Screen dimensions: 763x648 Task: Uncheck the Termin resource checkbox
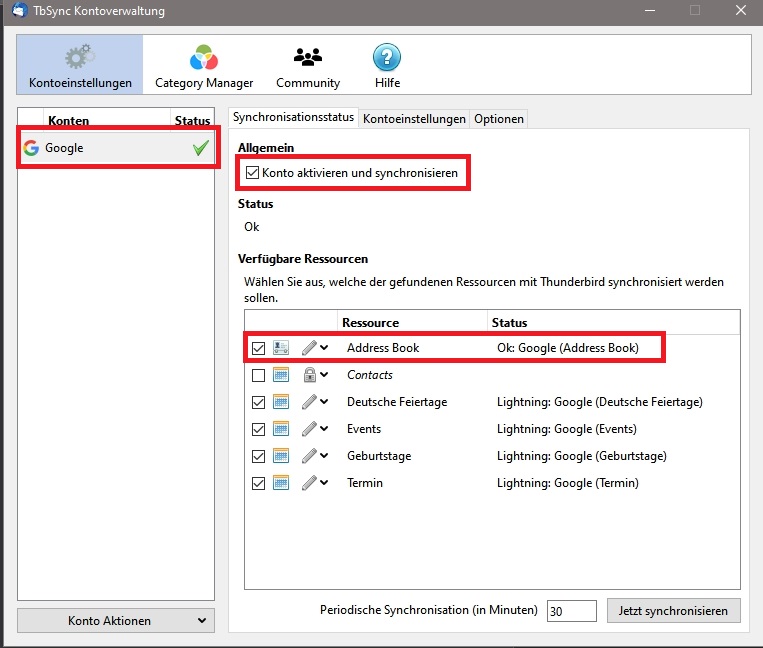258,484
